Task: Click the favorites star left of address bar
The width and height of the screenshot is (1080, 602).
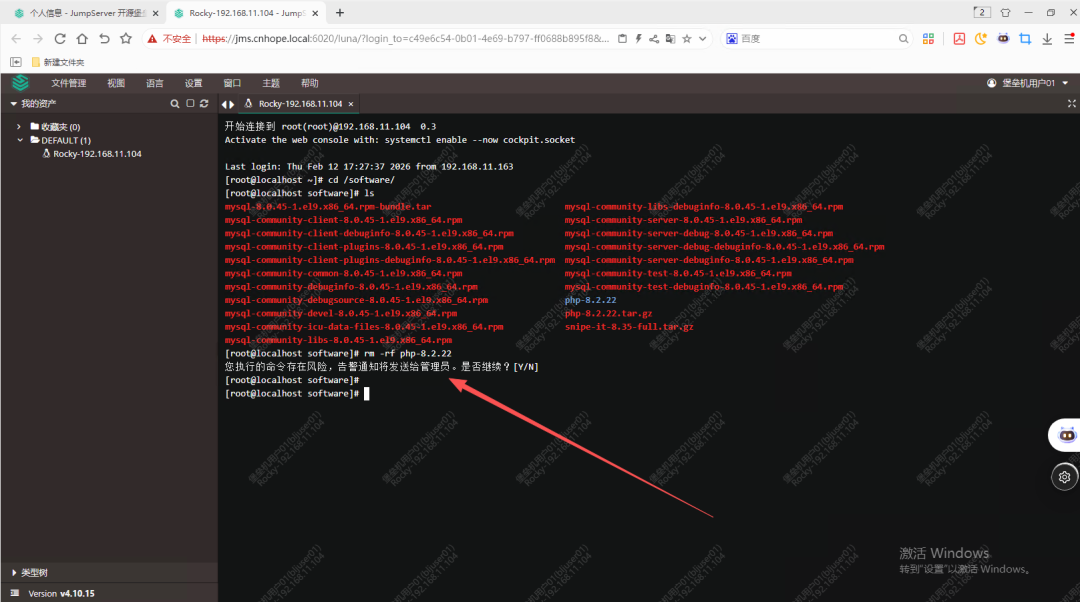Action: tap(125, 39)
